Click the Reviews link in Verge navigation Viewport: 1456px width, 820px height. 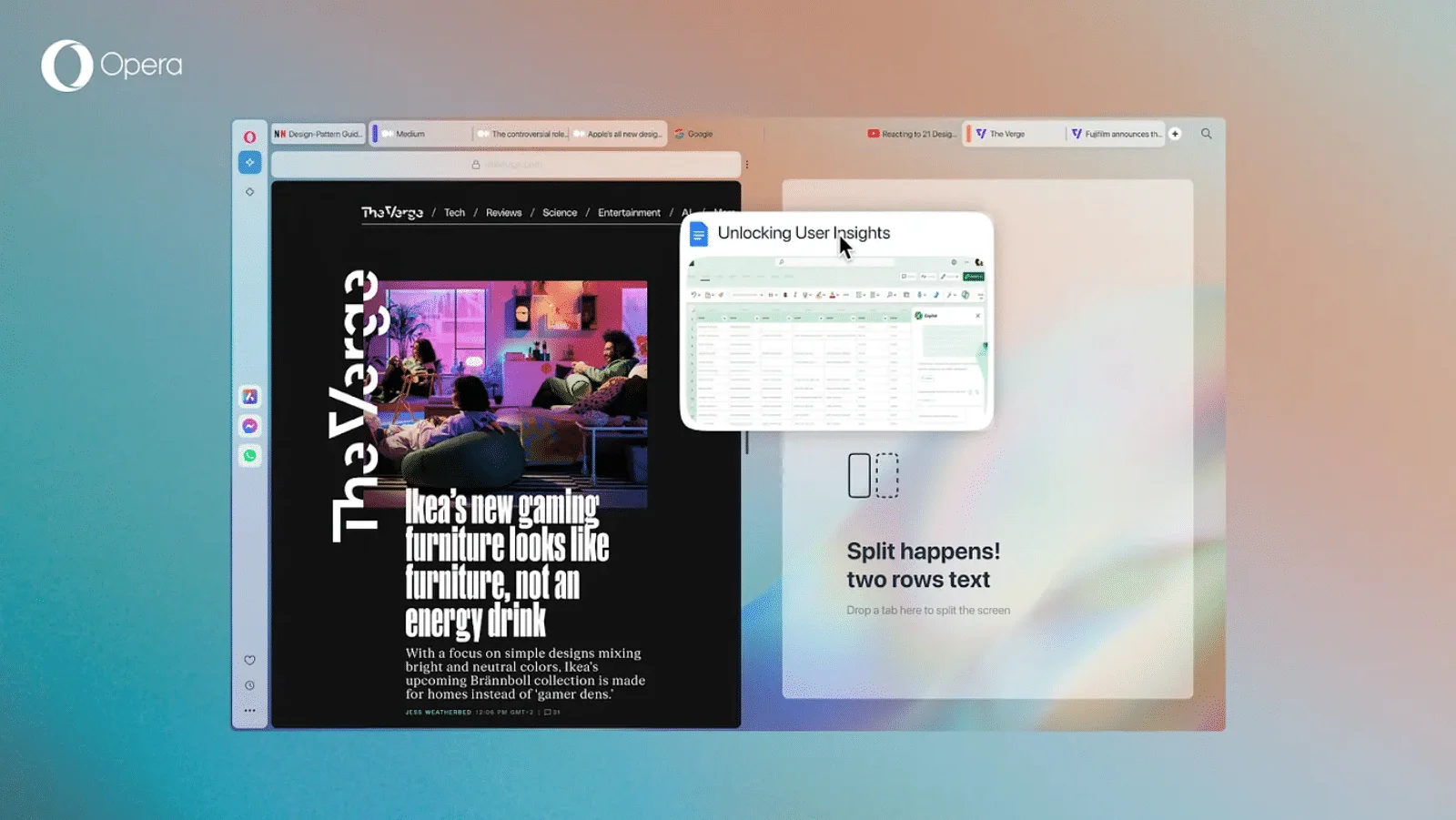503,213
